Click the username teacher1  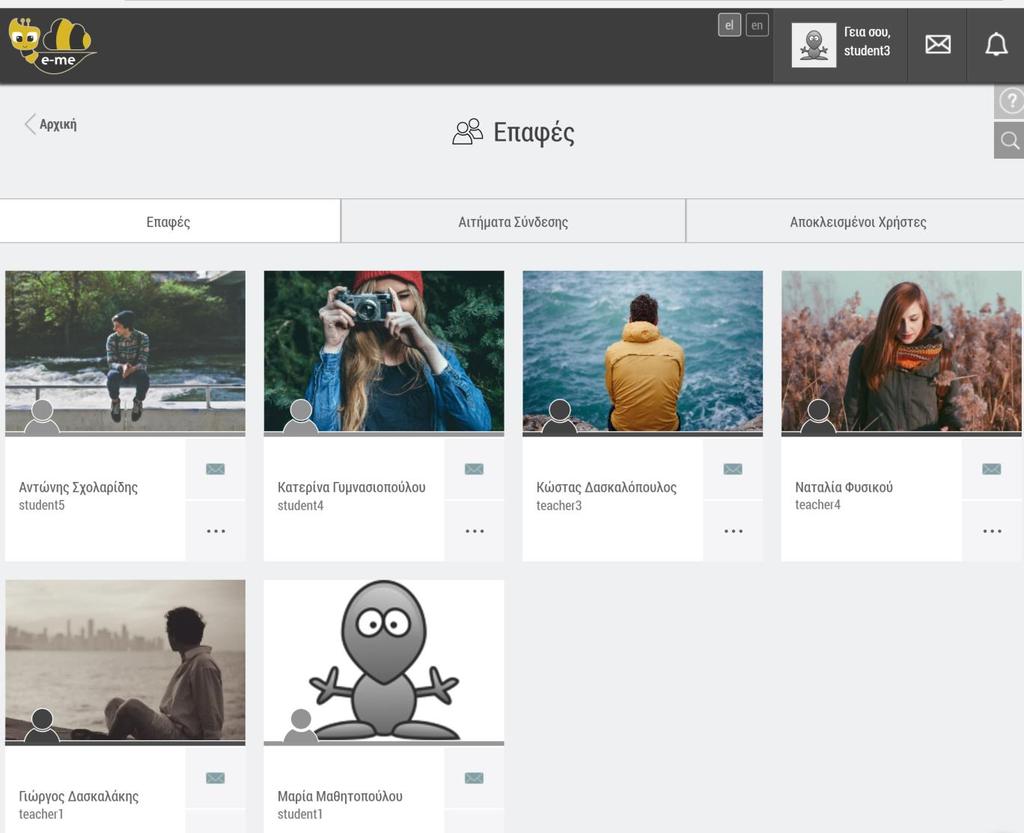tap(41, 814)
